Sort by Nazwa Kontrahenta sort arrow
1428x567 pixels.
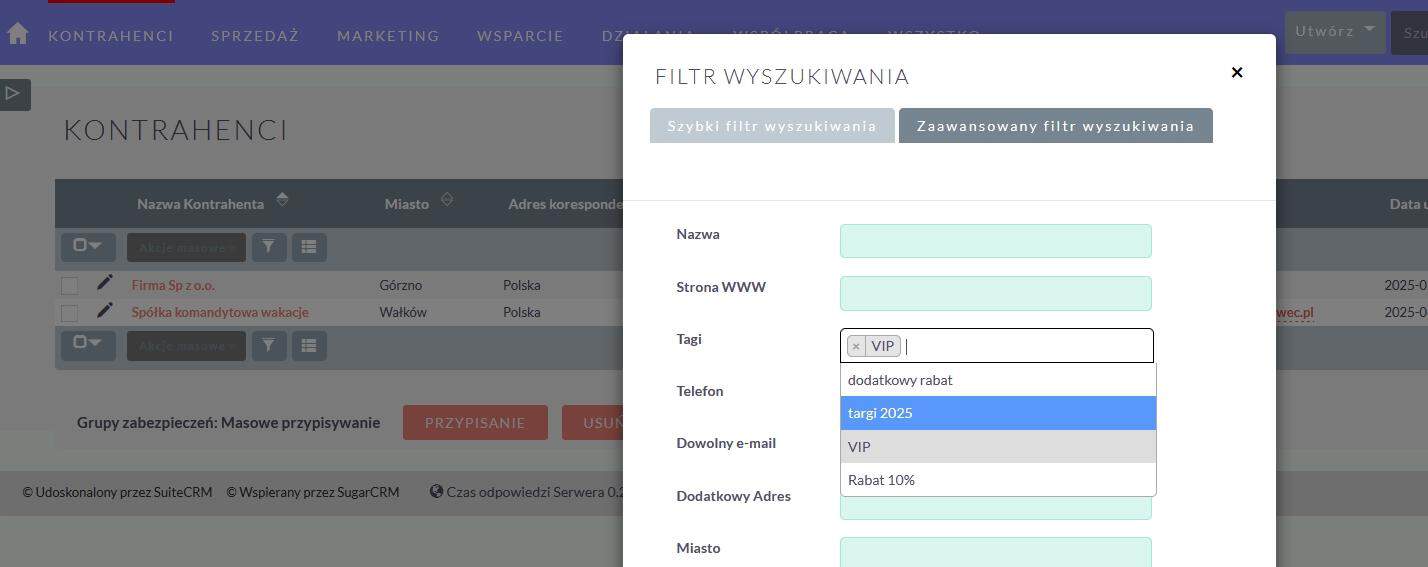pyautogui.click(x=283, y=200)
